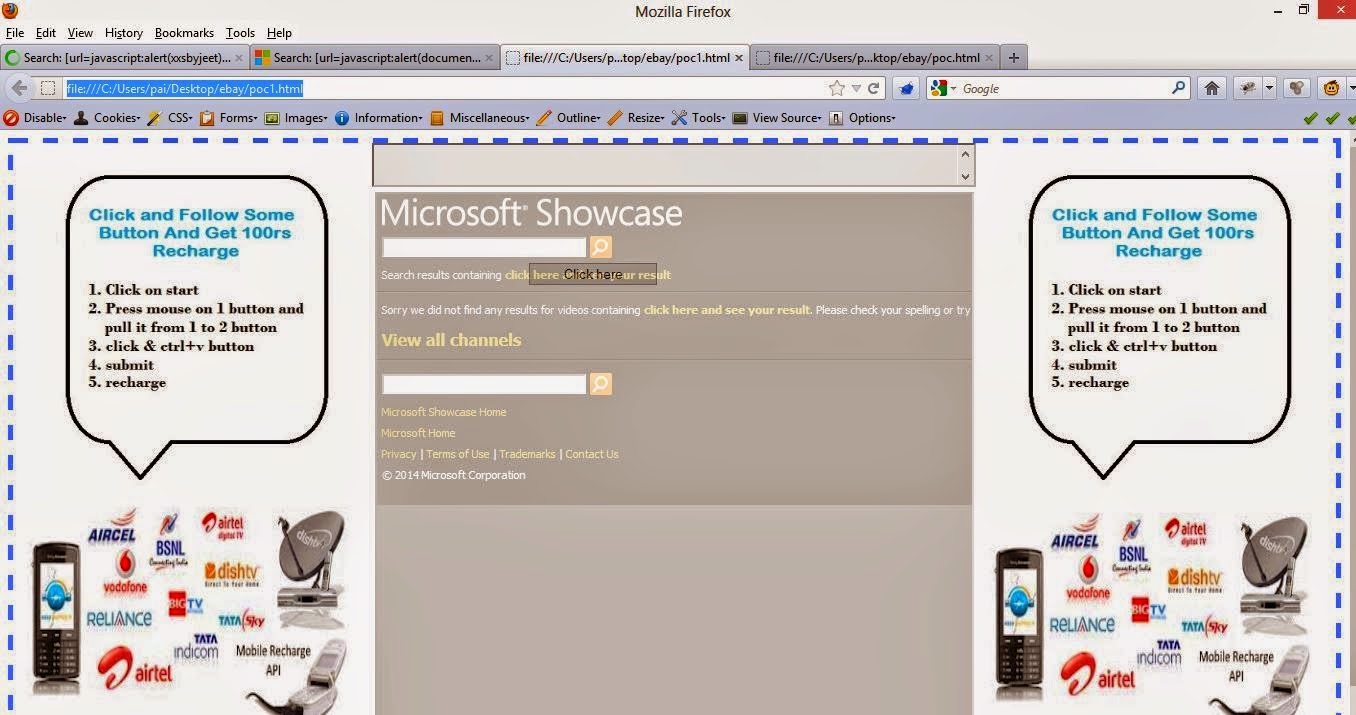Open the File menu
Image resolution: width=1356 pixels, height=715 pixels.
[x=14, y=33]
